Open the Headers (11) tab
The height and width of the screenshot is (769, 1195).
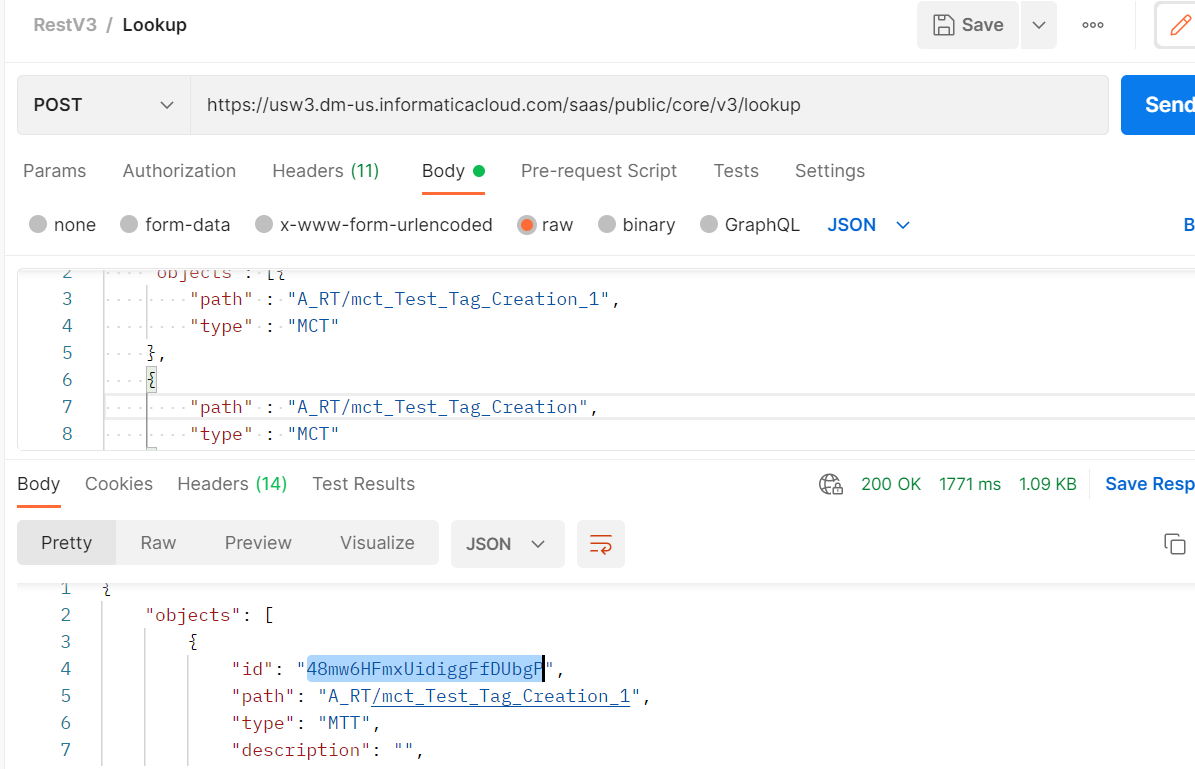tap(325, 171)
